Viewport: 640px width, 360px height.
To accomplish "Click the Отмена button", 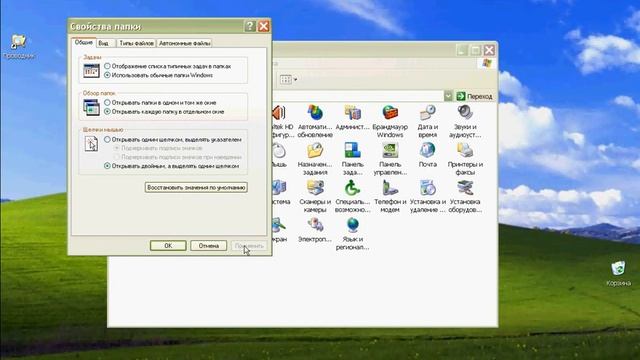I will coord(209,246).
